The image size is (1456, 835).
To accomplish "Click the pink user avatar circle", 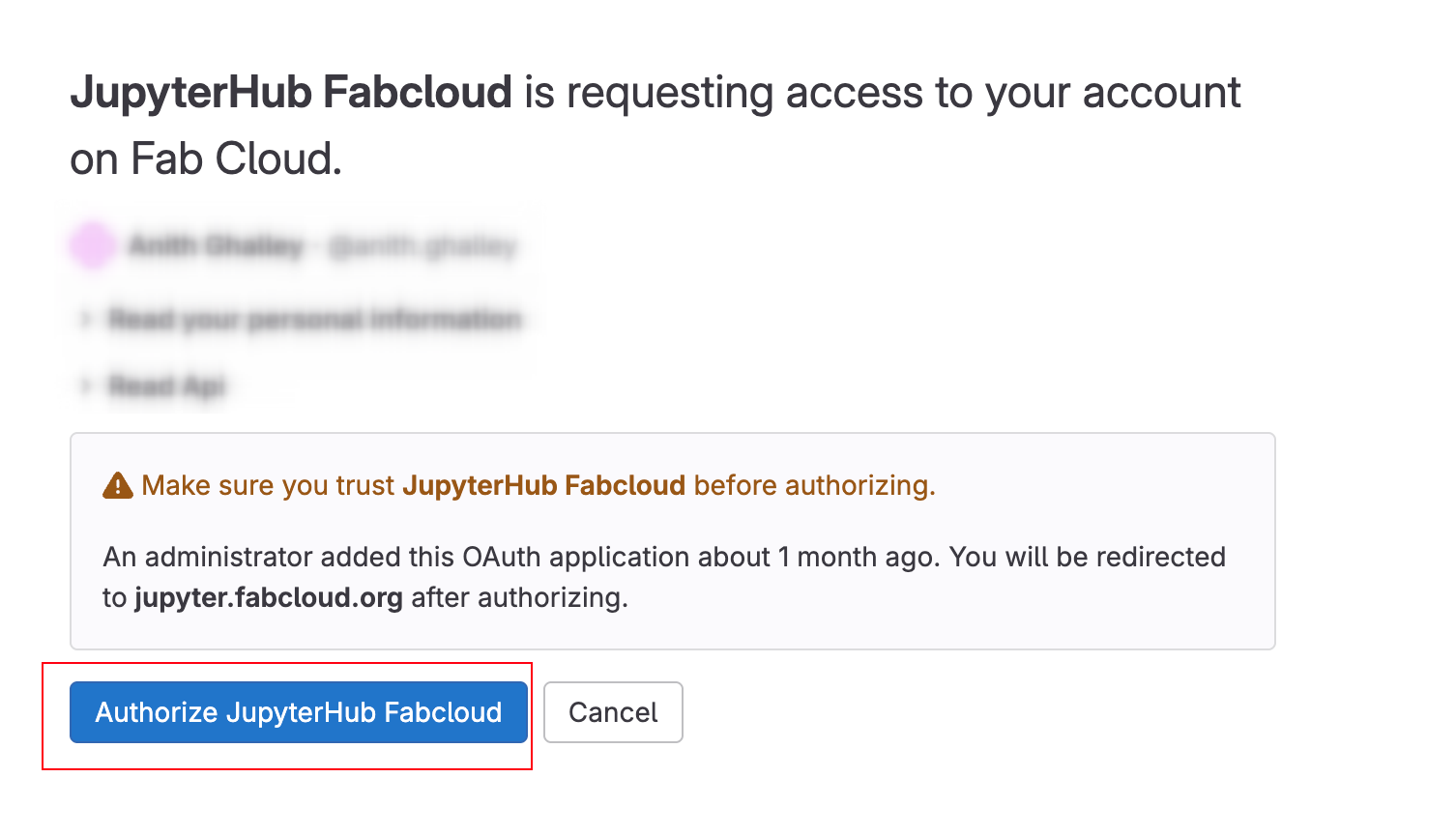I will click(x=93, y=245).
